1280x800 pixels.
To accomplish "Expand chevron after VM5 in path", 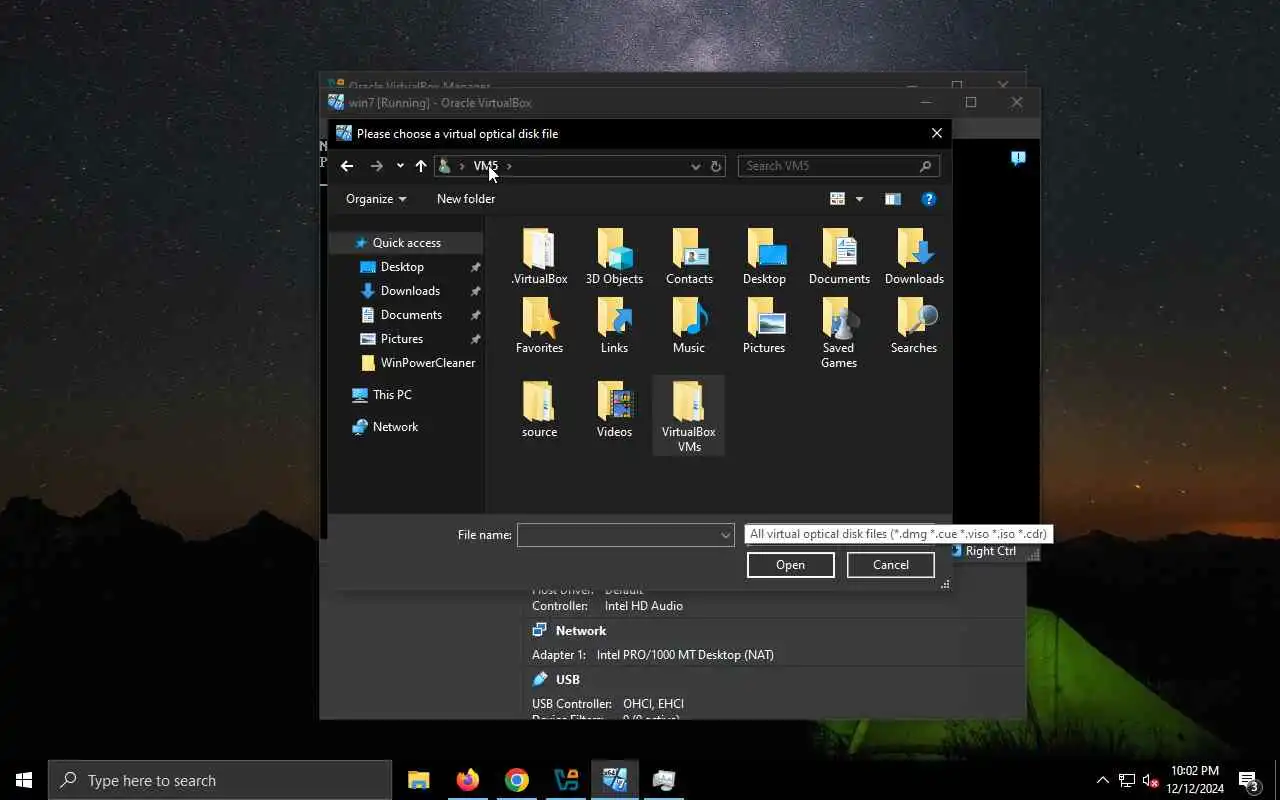I will tap(509, 166).
